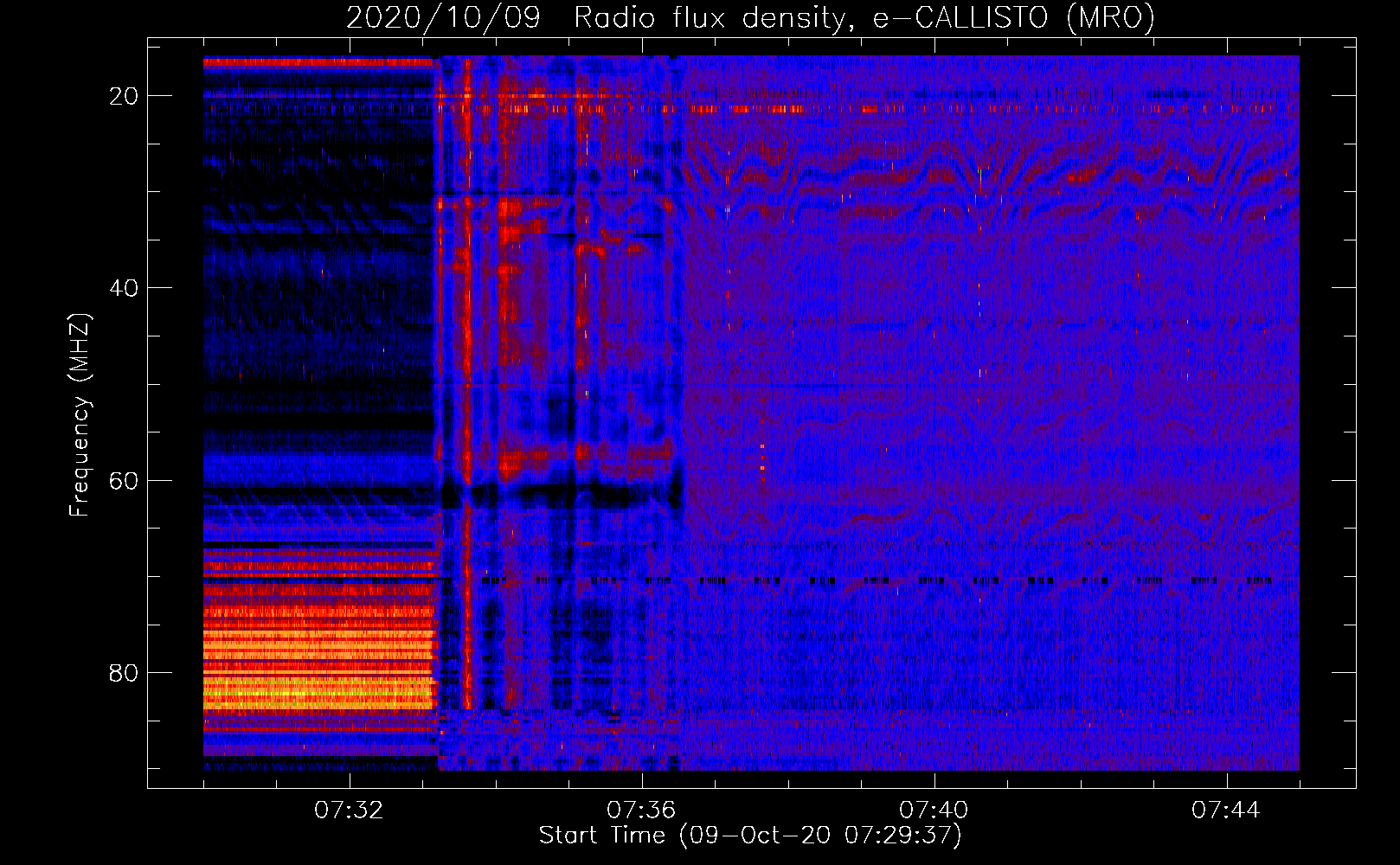The width and height of the screenshot is (1400, 865).
Task: Click the plot title '2020/10/09 Radio flux density, e-CALLISTO (MRO)'
Action: pyautogui.click(x=750, y=17)
